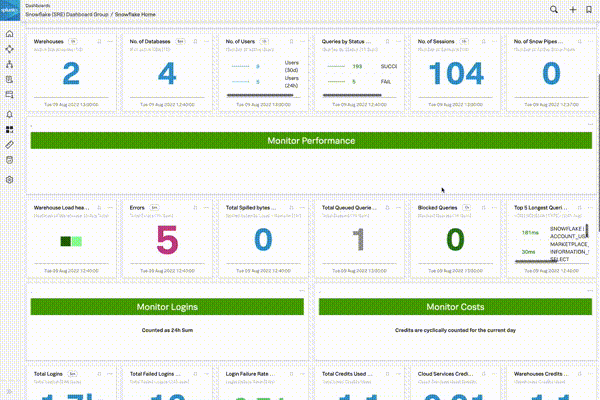This screenshot has width=600, height=400.
Task: Click the Splunk logo in top-left corner
Action: coord(9,8)
